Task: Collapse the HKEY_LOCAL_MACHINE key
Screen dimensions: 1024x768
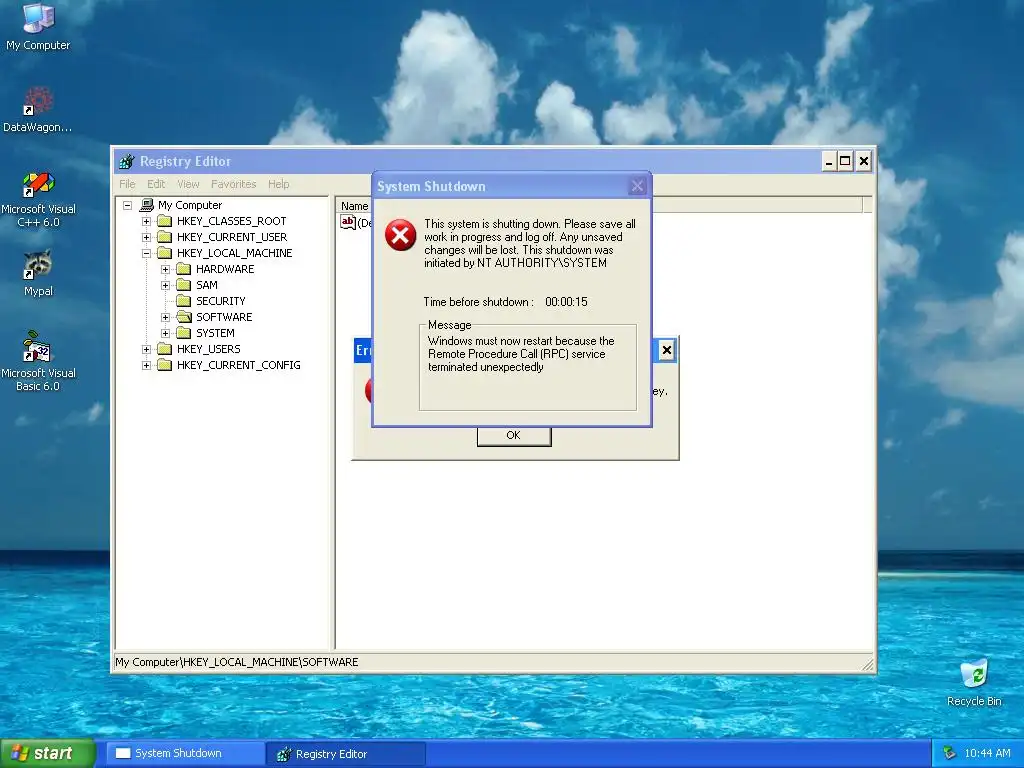Action: [146, 253]
